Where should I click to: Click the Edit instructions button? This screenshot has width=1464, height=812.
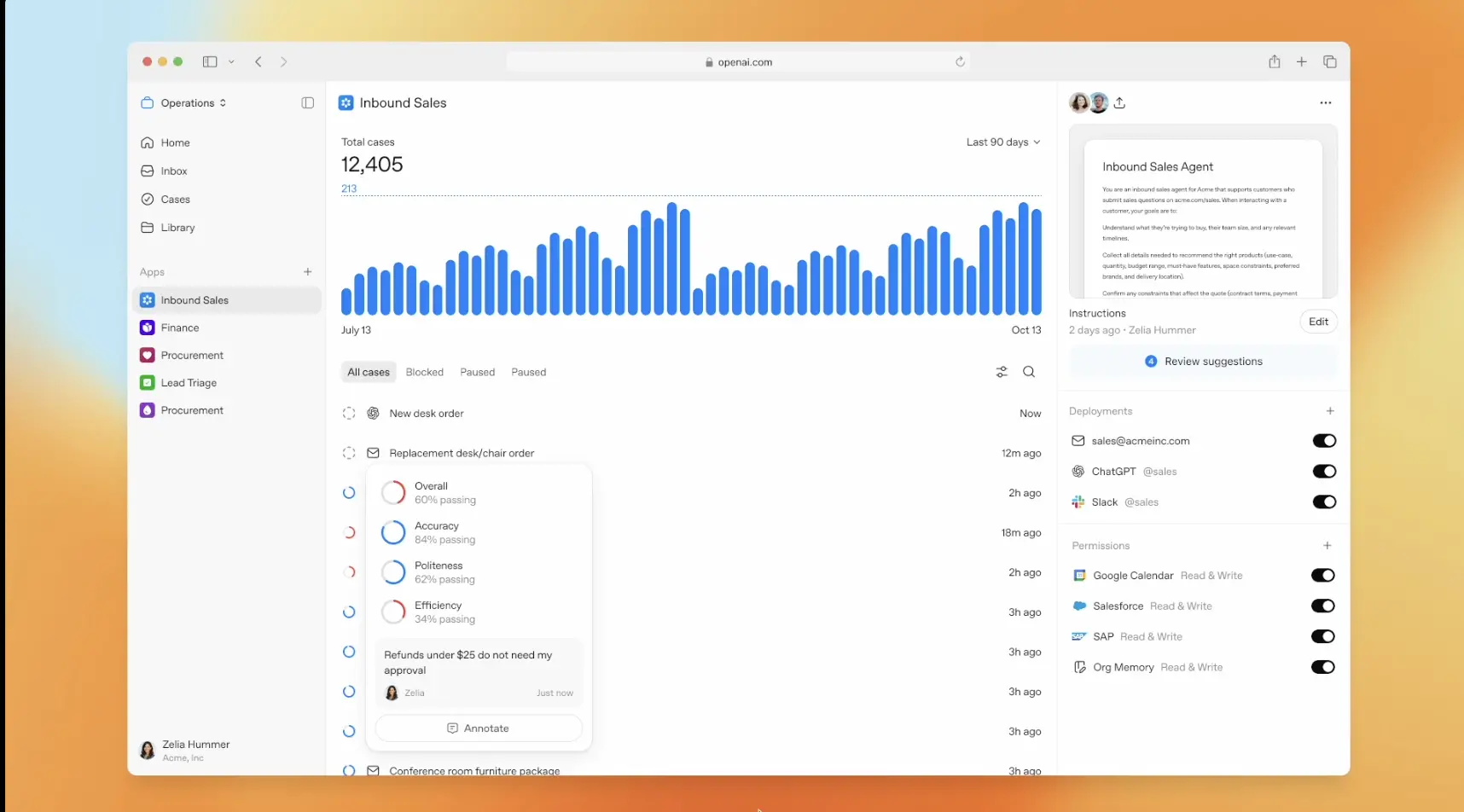point(1318,322)
